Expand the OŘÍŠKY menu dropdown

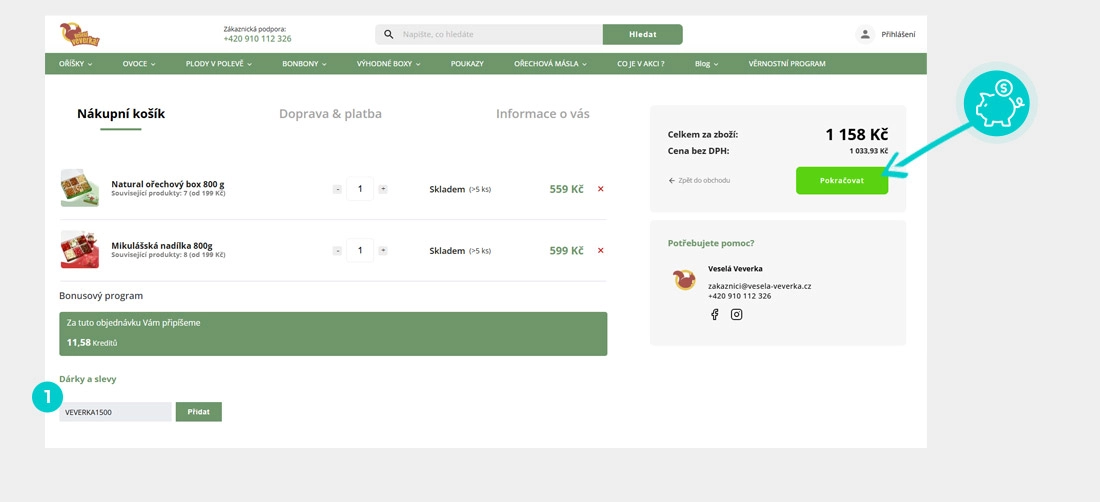point(76,64)
